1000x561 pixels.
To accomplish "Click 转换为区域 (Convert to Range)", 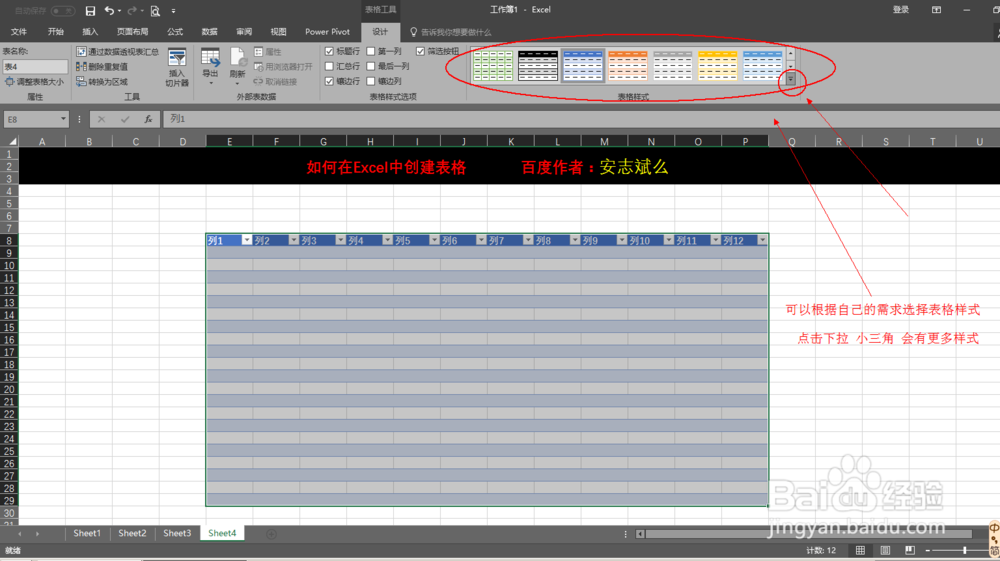I will tap(102, 82).
